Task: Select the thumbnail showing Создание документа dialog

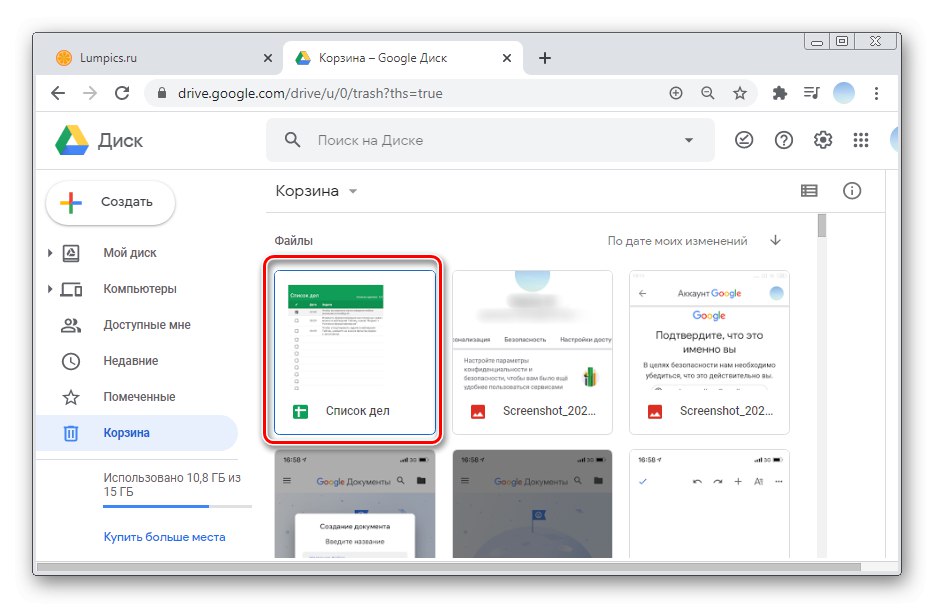Action: [355, 504]
